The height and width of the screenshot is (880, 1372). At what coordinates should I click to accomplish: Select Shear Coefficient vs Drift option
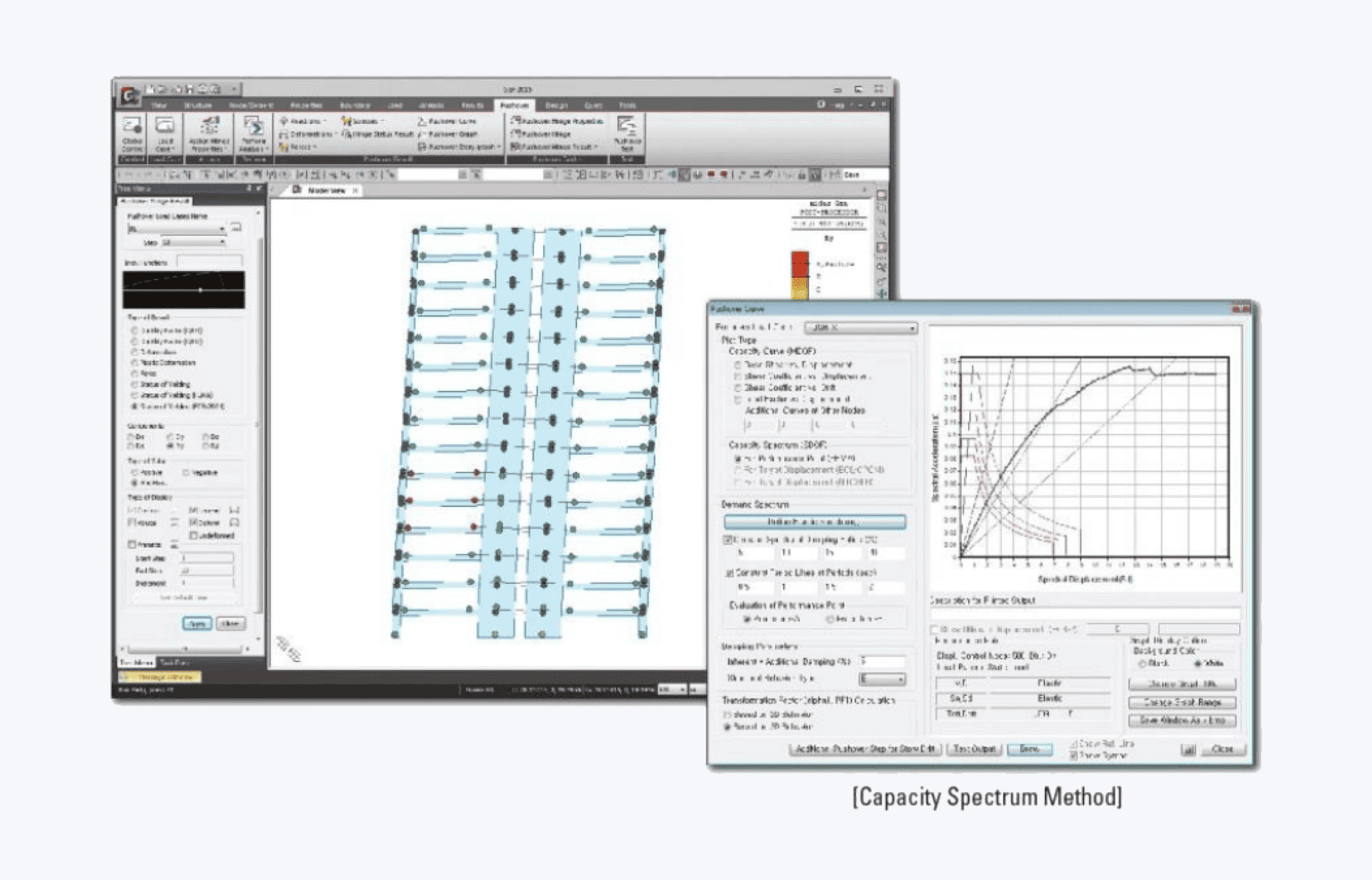[738, 388]
